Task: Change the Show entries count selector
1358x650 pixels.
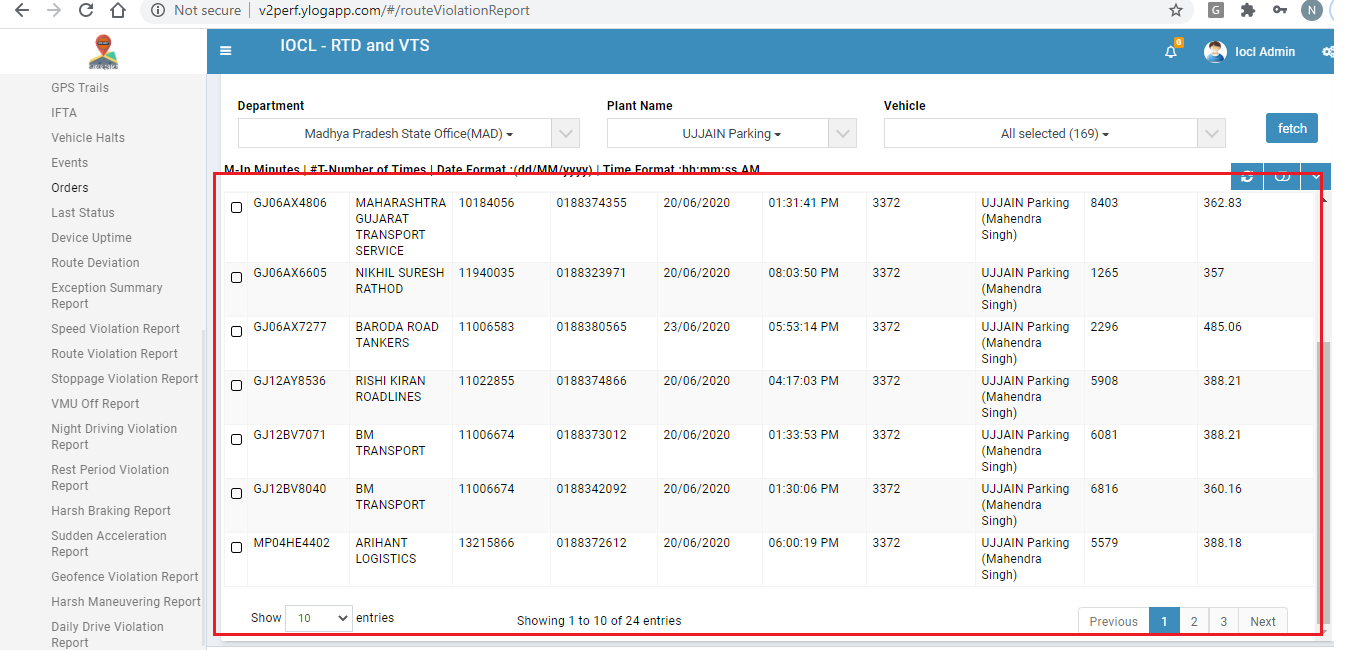Action: (x=319, y=618)
